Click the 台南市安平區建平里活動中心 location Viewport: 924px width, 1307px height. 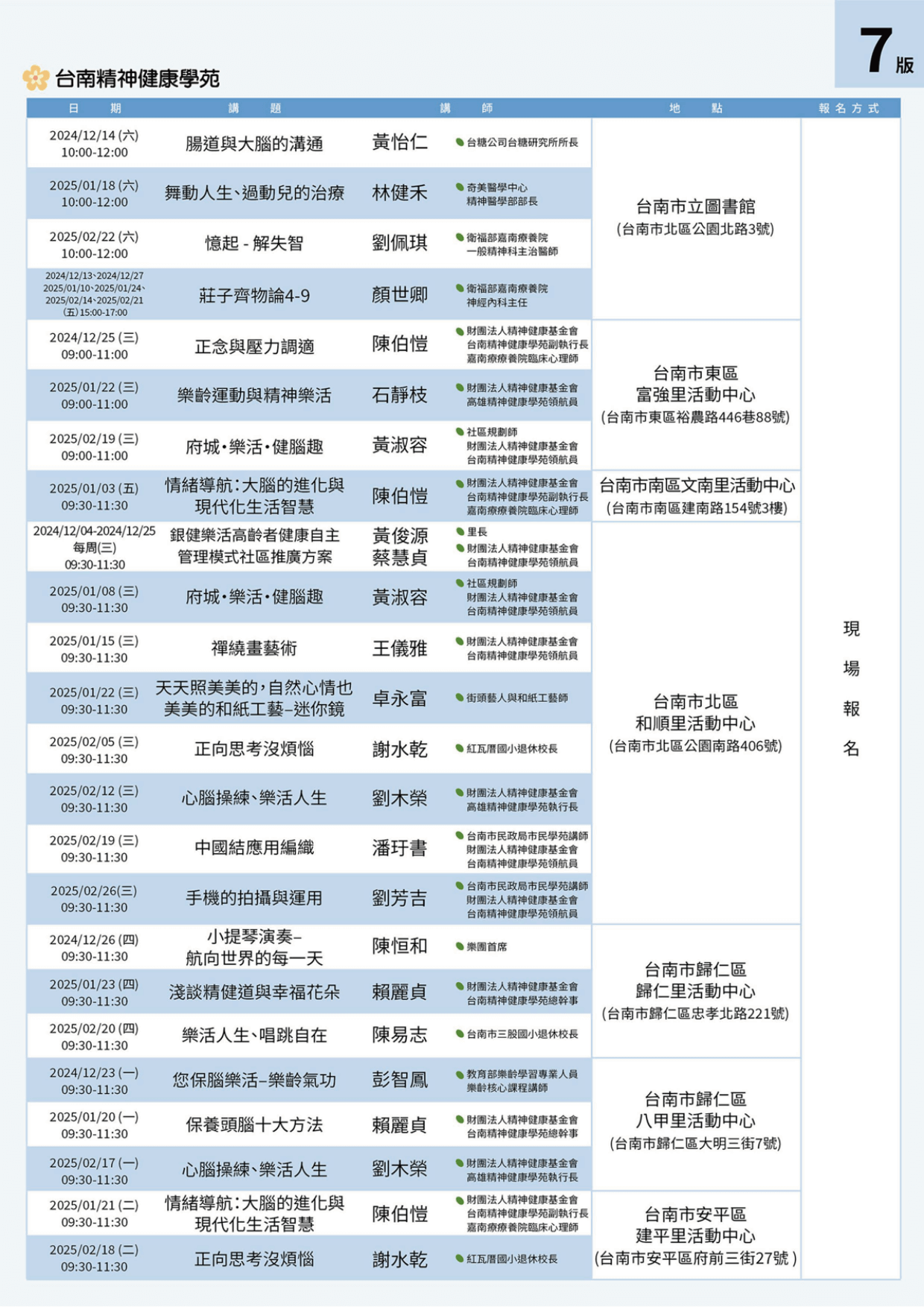[x=694, y=1236]
